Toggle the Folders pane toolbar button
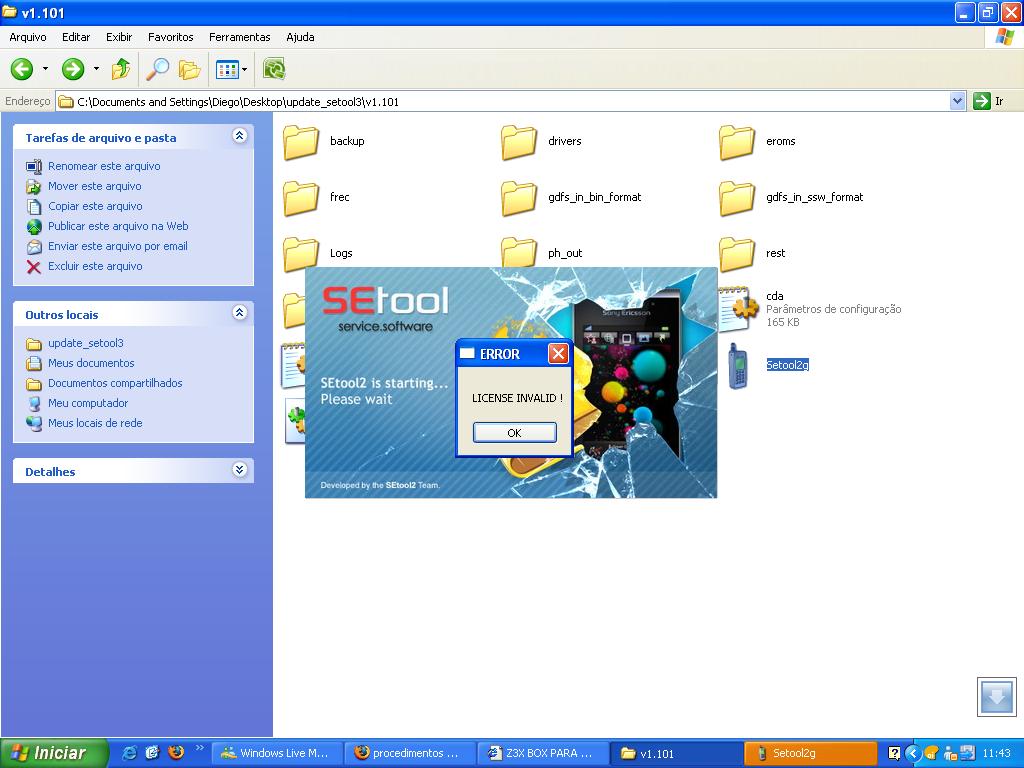The height and width of the screenshot is (768, 1024). pos(189,69)
